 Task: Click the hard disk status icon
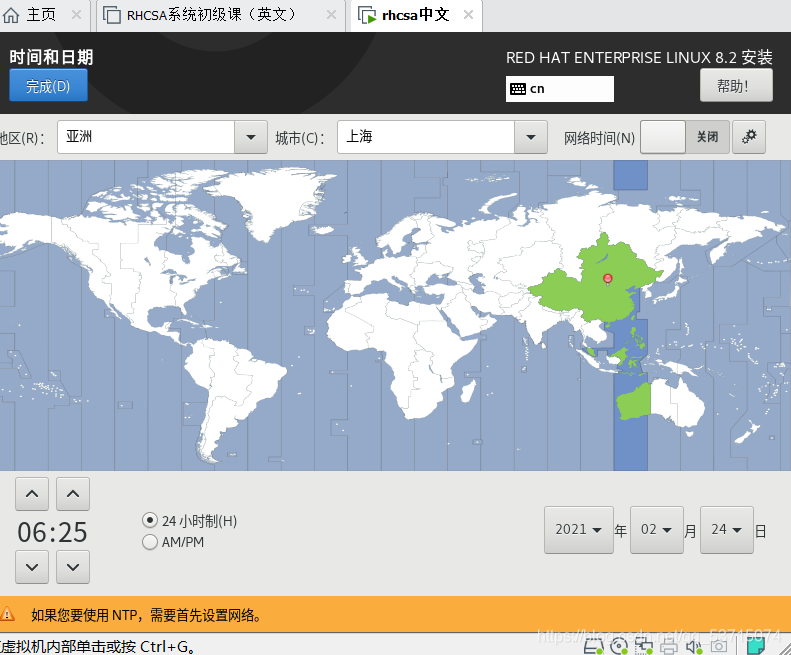[x=593, y=645]
